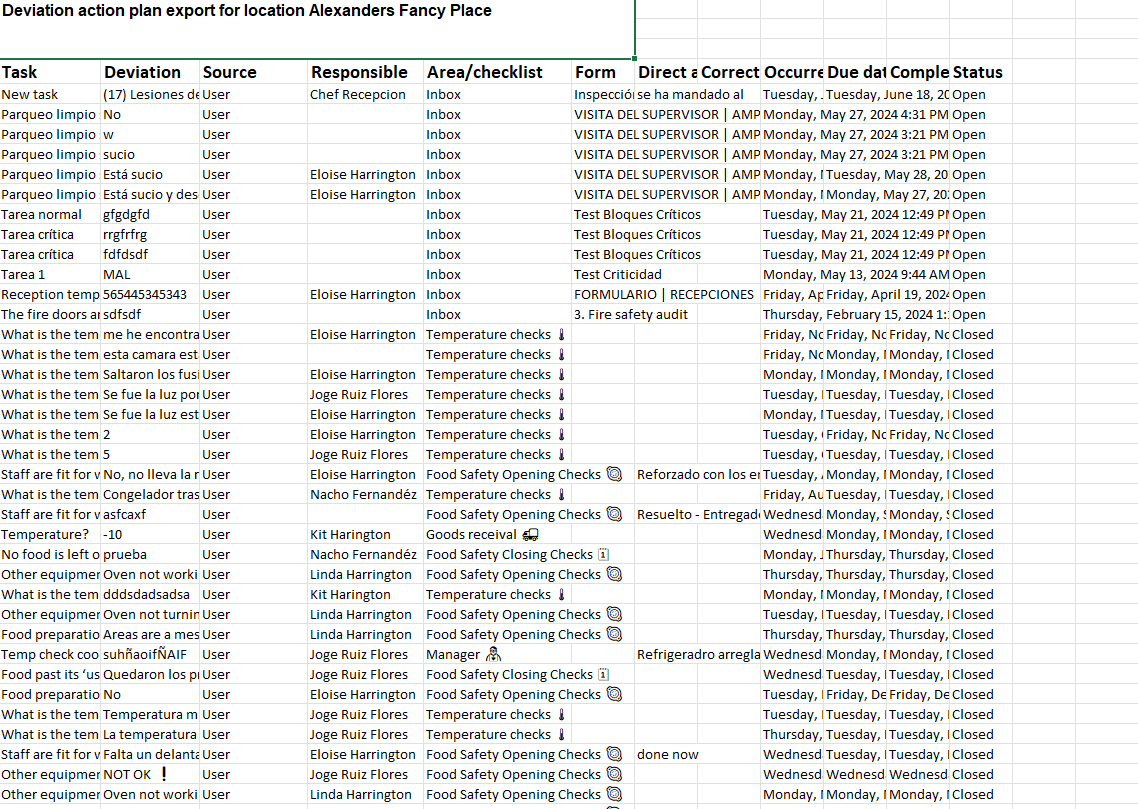Image resolution: width=1138 pixels, height=809 pixels.
Task: Select the 'Source' header cell
Action: 254,72
